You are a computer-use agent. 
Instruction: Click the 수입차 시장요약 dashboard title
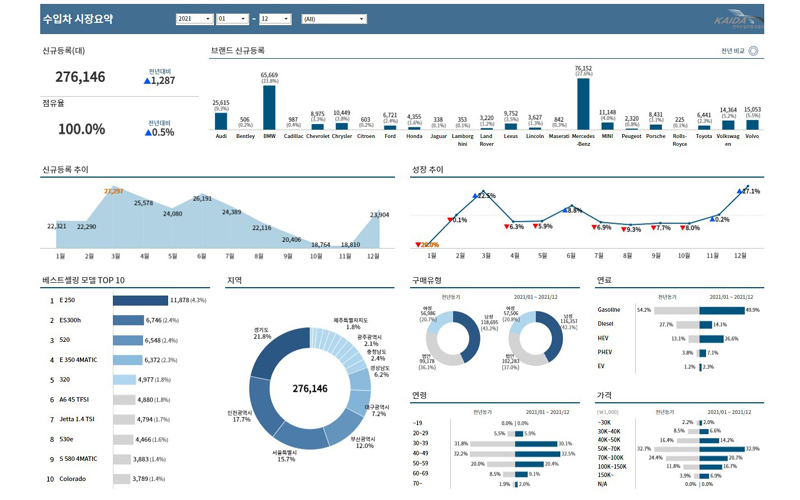(78, 19)
